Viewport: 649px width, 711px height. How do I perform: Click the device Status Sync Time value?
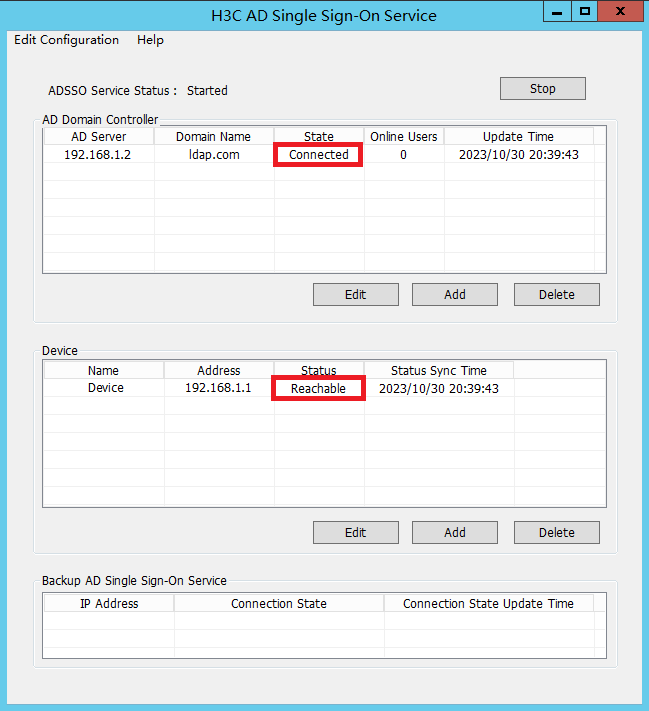click(439, 389)
